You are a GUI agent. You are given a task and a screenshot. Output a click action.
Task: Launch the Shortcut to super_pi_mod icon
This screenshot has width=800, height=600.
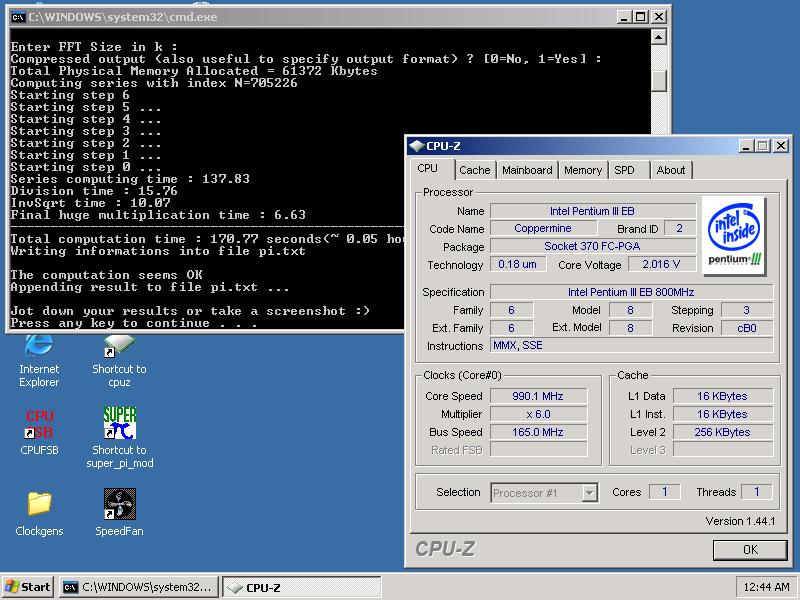[x=119, y=437]
